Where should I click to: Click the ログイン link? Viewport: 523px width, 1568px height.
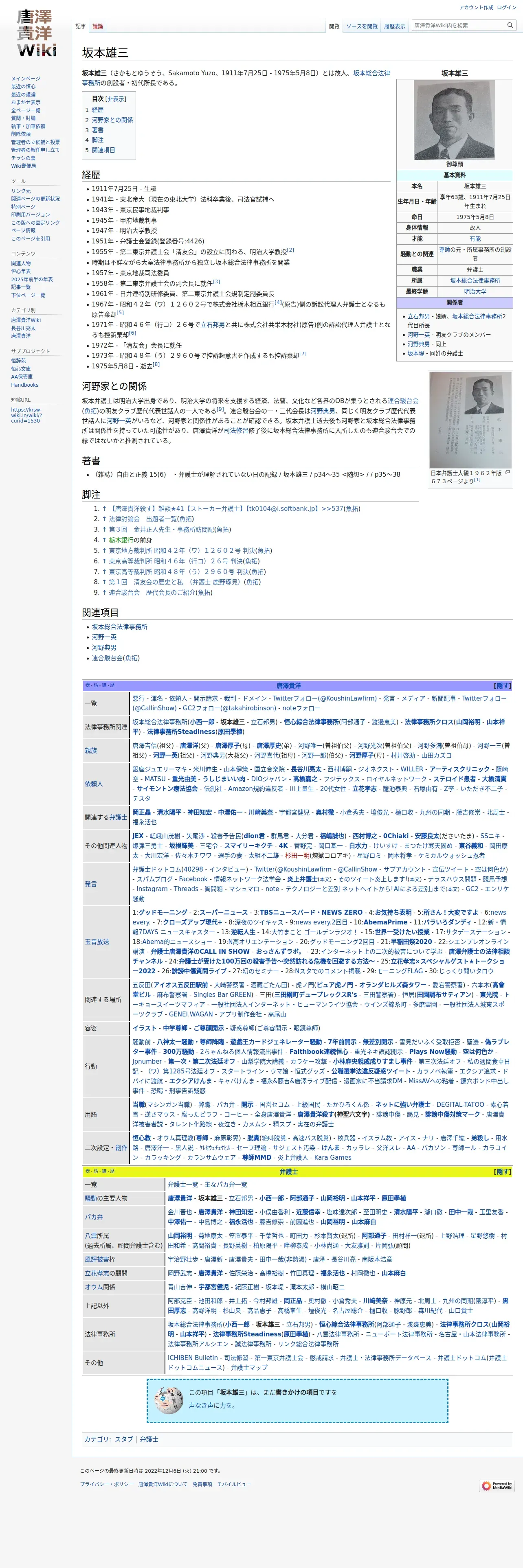pyautogui.click(x=506, y=7)
